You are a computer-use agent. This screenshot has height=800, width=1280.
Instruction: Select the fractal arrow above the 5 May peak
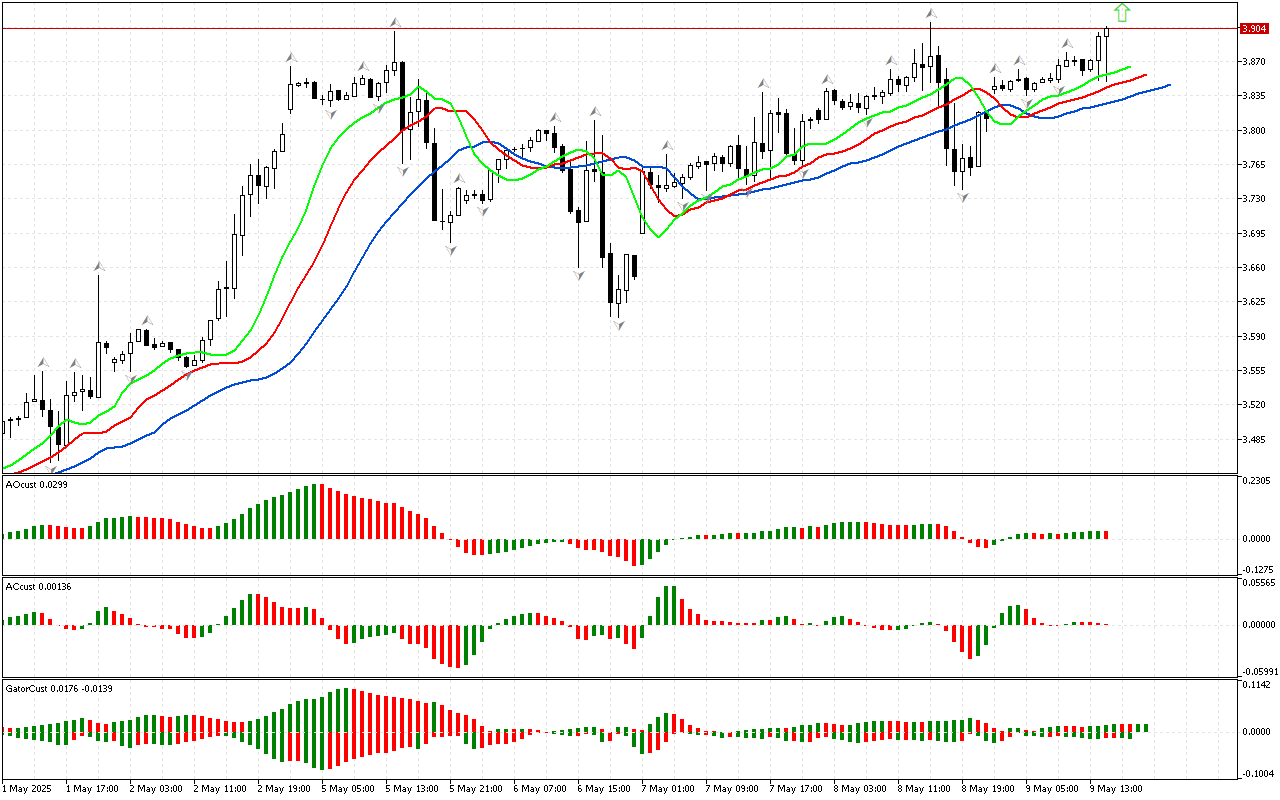(395, 22)
